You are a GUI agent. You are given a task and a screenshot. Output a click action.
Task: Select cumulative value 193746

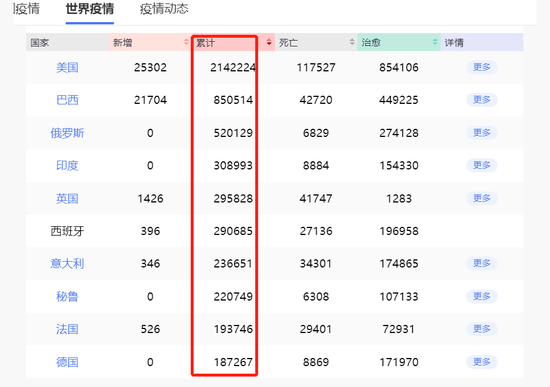click(x=233, y=329)
